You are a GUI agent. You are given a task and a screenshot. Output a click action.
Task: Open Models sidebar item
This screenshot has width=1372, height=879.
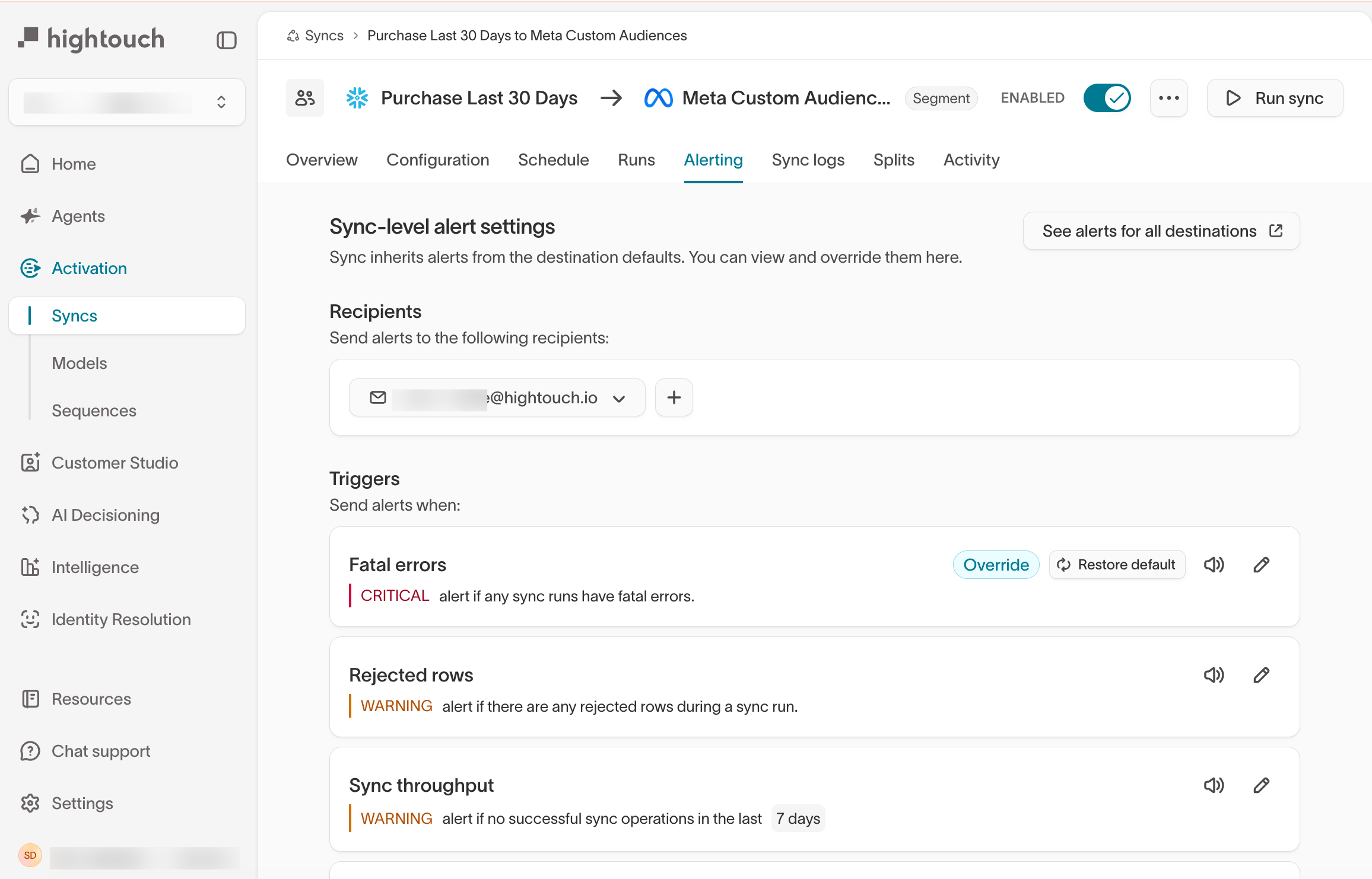coord(80,363)
